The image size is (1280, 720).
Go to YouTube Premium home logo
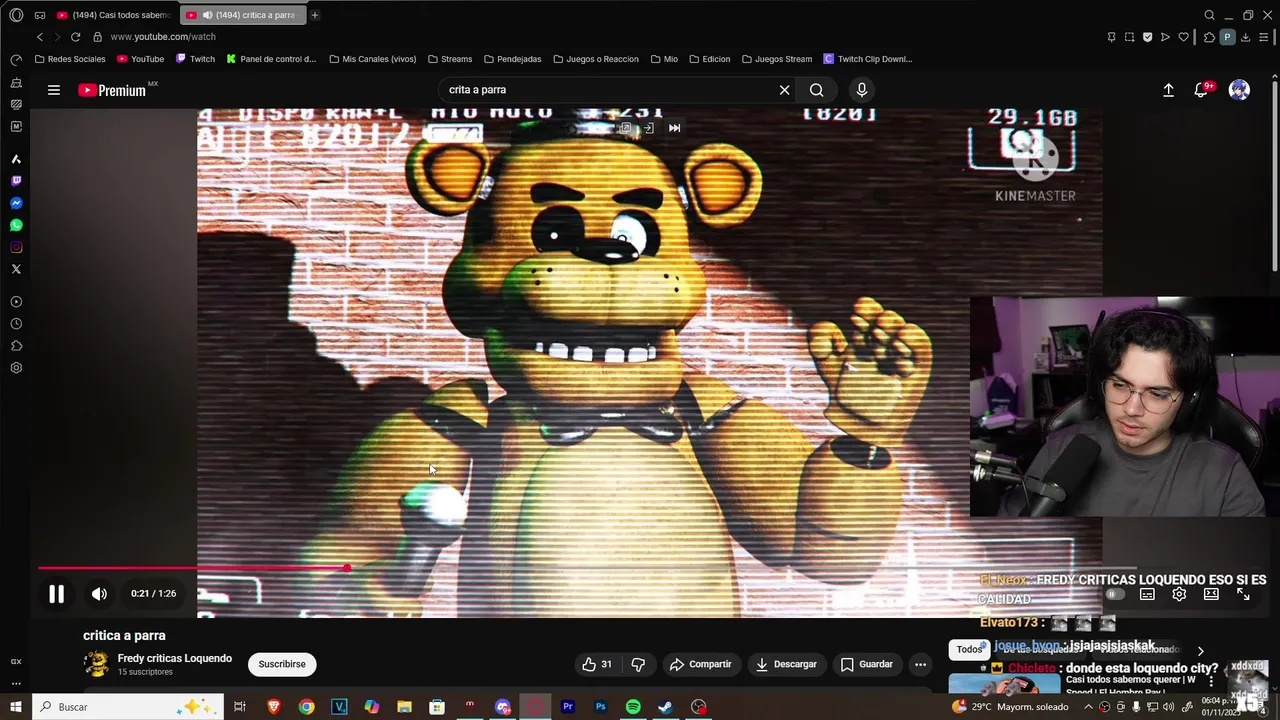tap(112, 90)
